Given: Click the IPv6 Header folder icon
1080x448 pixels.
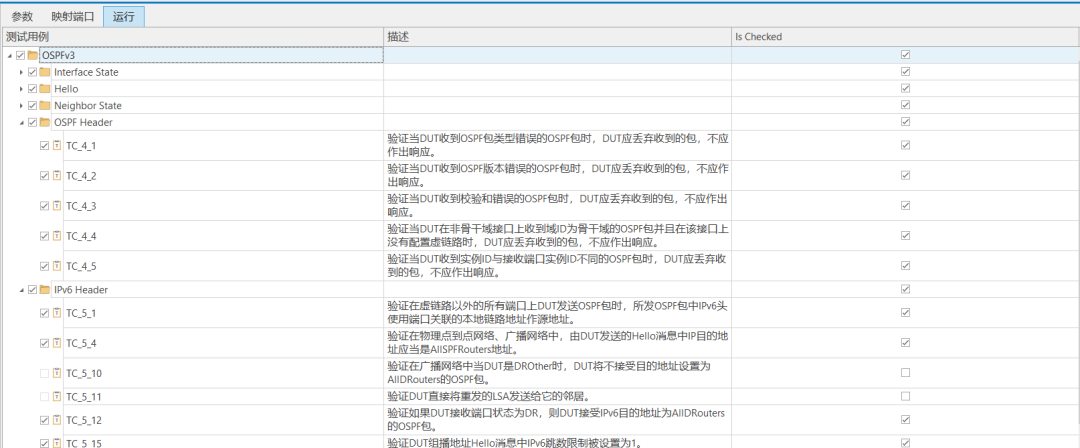Looking at the screenshot, I should coord(45,290).
